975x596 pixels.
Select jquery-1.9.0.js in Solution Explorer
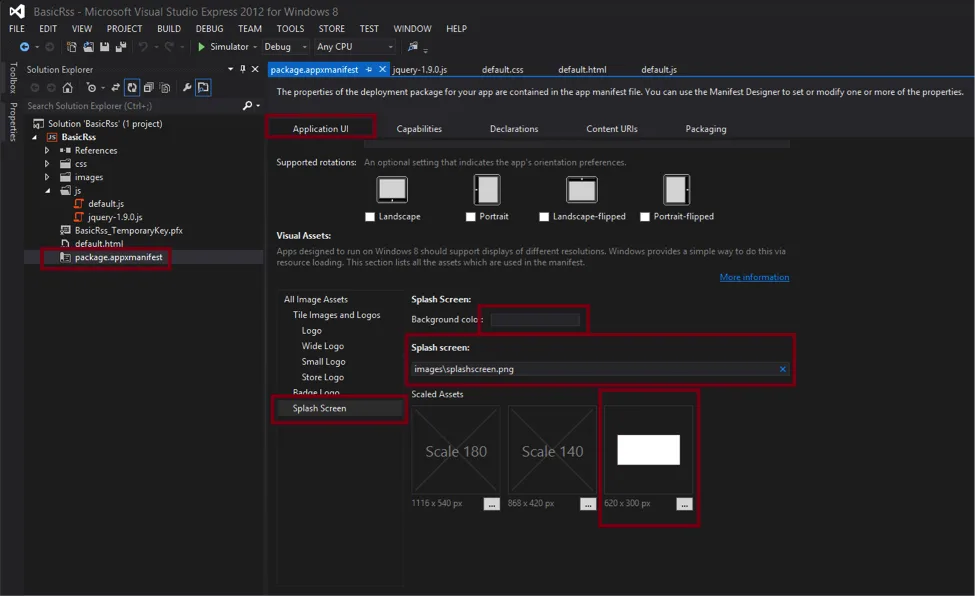pos(115,217)
